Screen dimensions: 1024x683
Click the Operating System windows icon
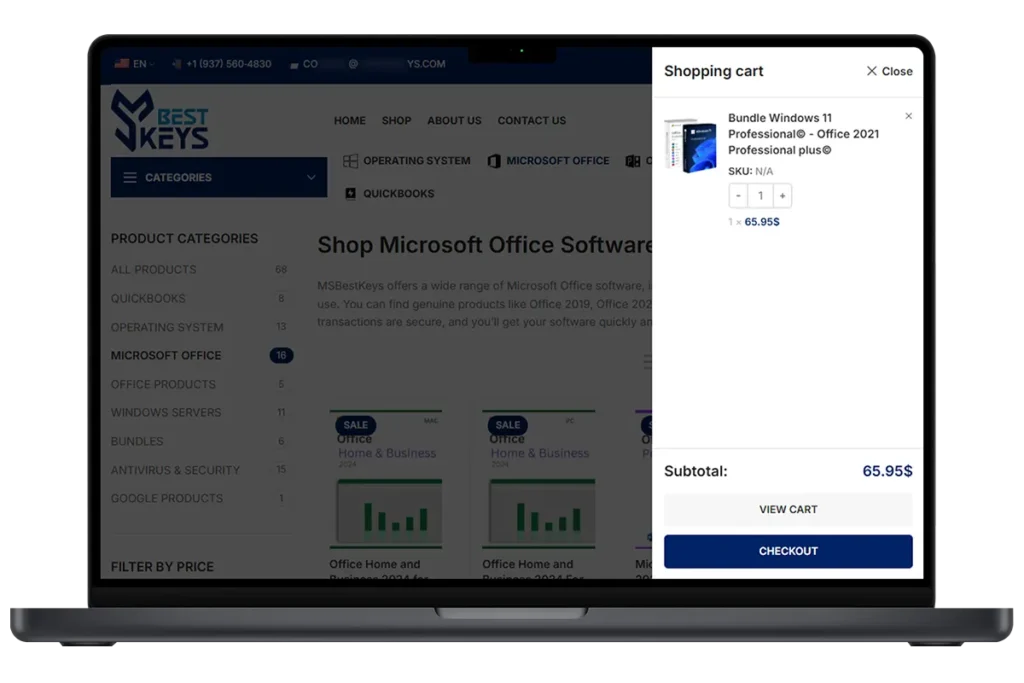pos(350,161)
